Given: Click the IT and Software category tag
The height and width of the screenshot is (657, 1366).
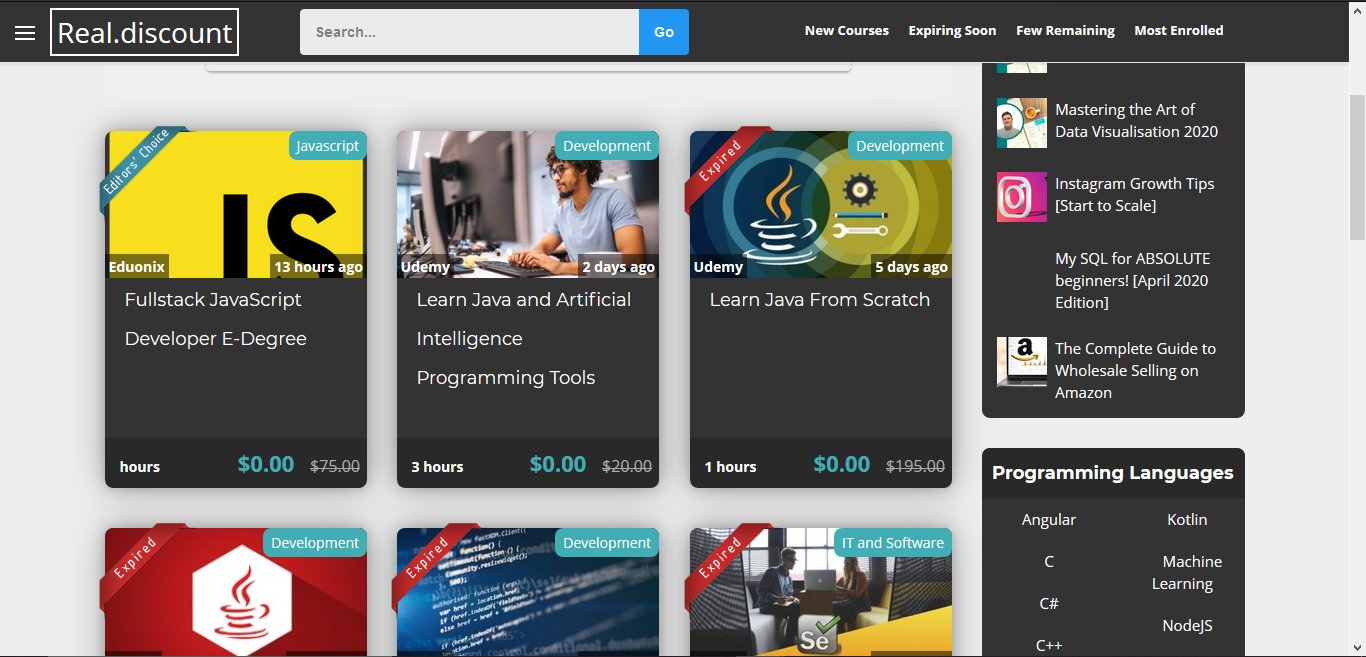Looking at the screenshot, I should (x=893, y=543).
